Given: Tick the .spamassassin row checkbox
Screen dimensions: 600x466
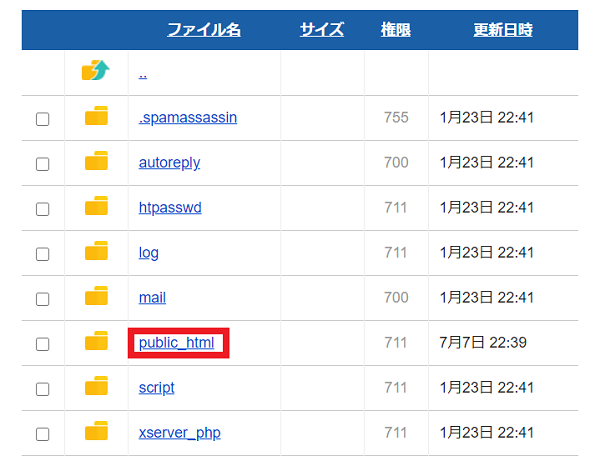Looking at the screenshot, I should [x=42, y=119].
